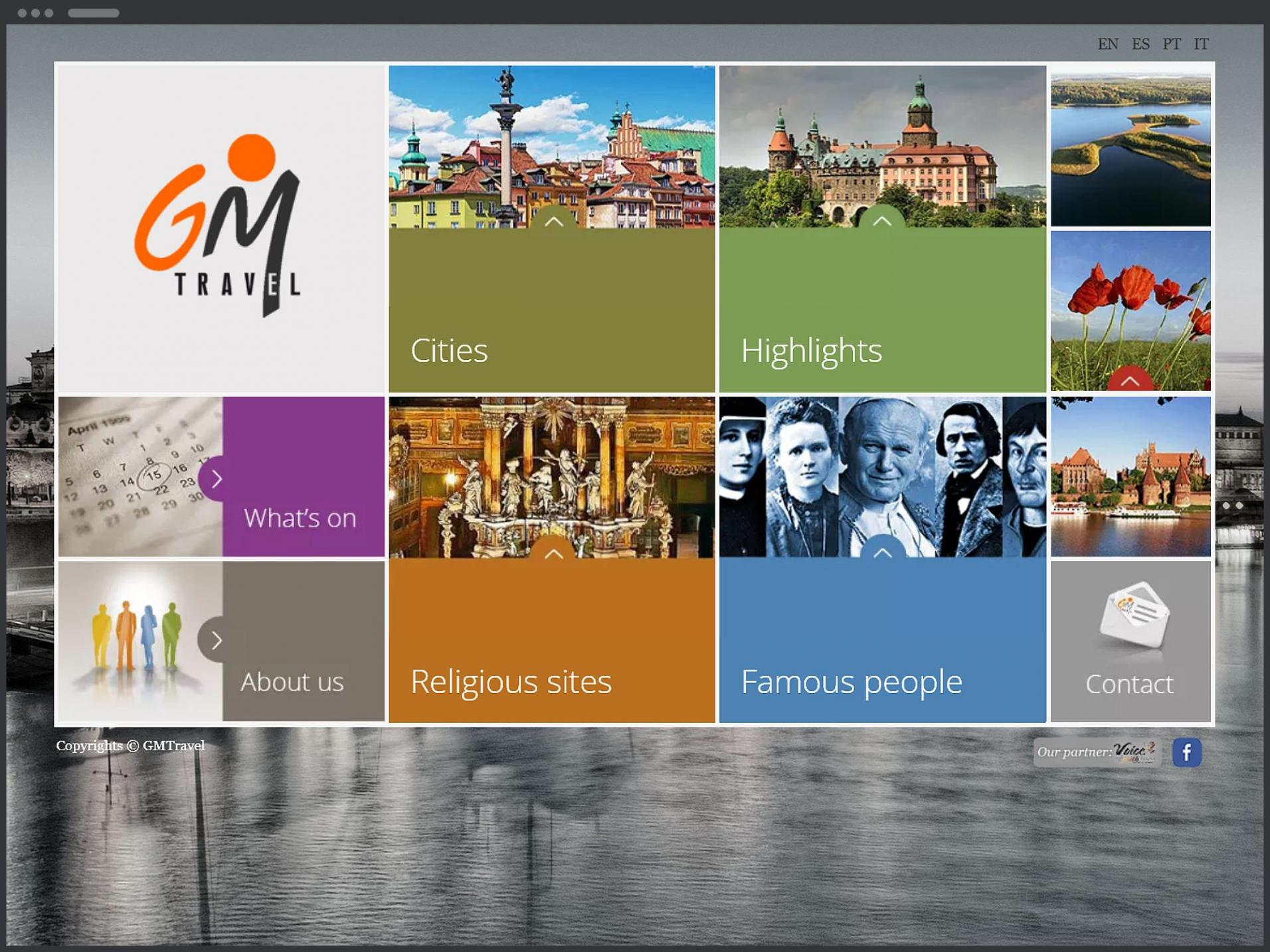The image size is (1270, 952).
Task: Click the red chevron on poppies photo
Action: pyautogui.click(x=1130, y=380)
